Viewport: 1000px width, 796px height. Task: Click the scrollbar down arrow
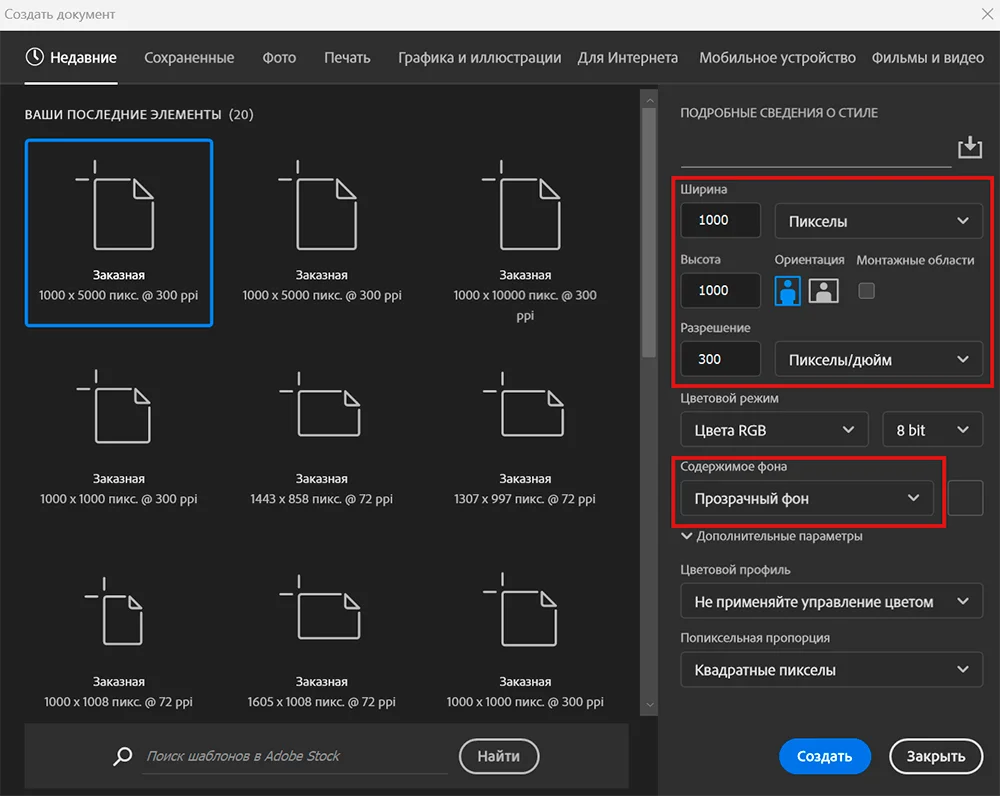[x=649, y=705]
